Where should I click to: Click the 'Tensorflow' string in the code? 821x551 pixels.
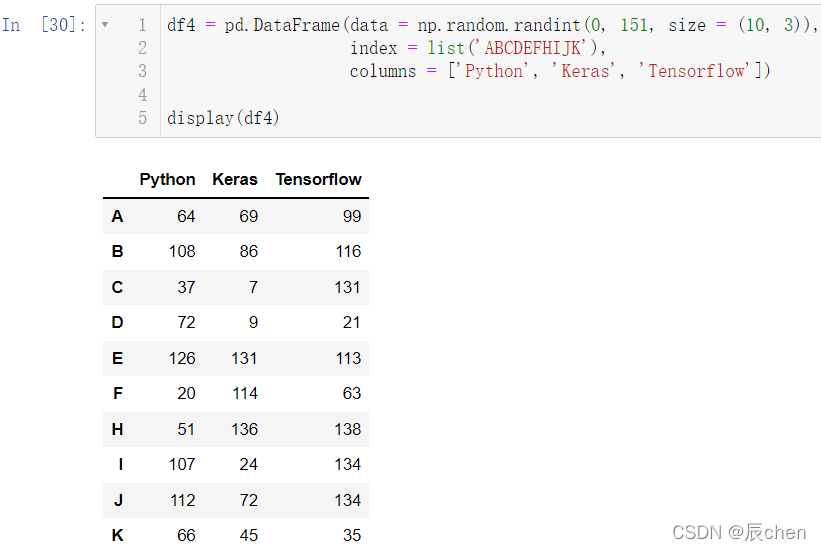pos(696,71)
